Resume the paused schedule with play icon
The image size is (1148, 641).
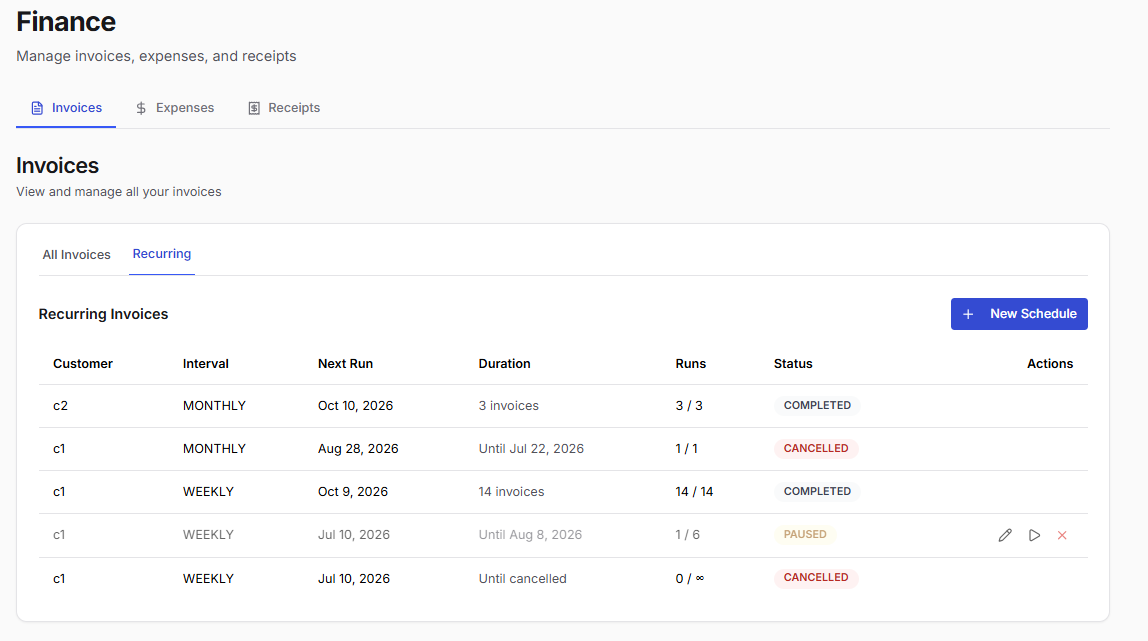click(1034, 536)
